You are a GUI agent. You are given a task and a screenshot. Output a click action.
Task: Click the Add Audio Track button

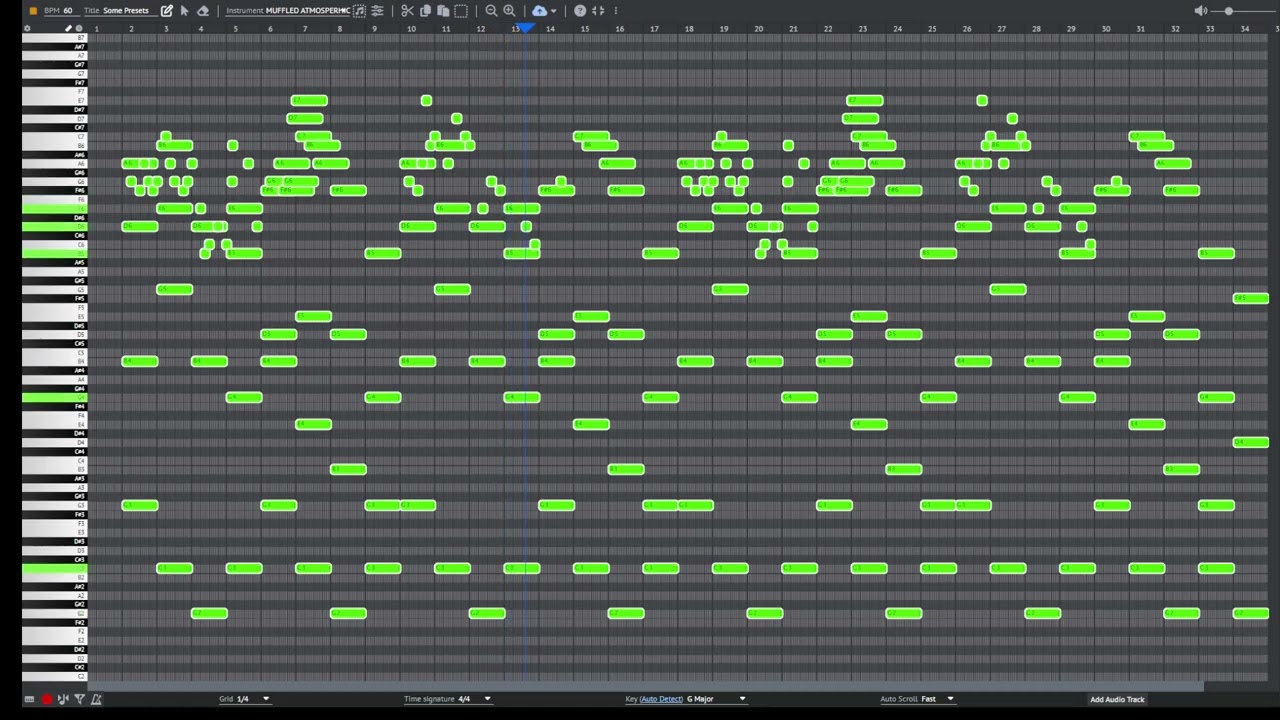coord(1117,699)
